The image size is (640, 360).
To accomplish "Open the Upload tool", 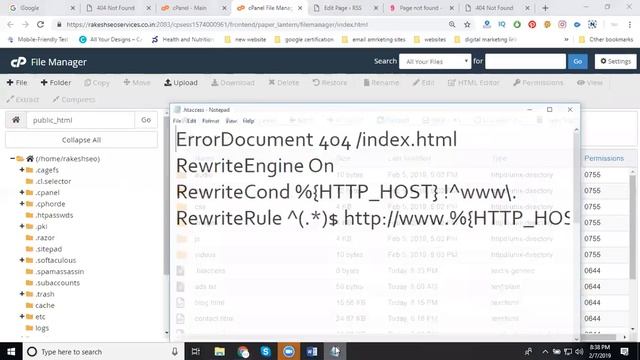I will [x=181, y=82].
